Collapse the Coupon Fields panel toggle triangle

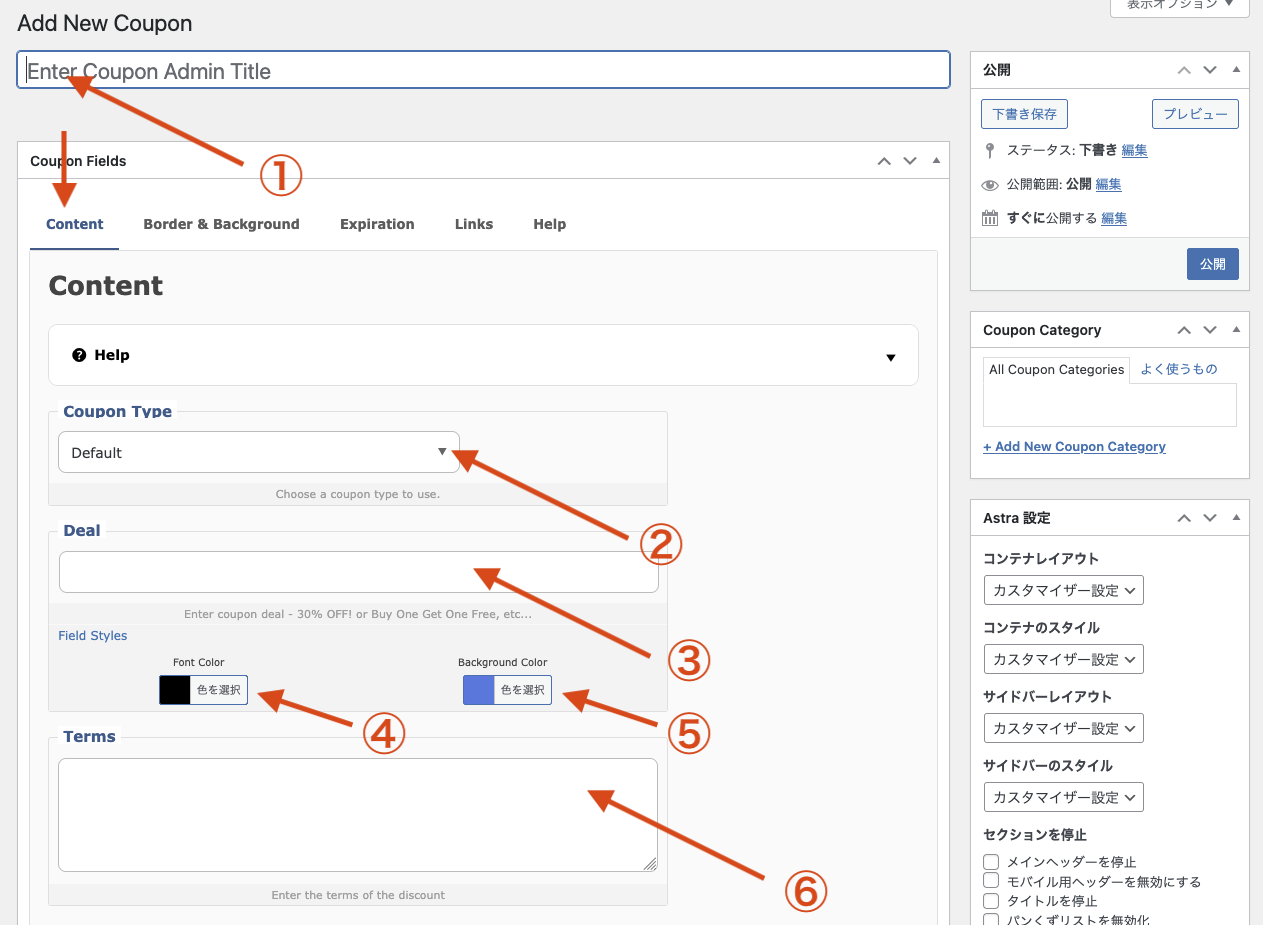coord(936,161)
